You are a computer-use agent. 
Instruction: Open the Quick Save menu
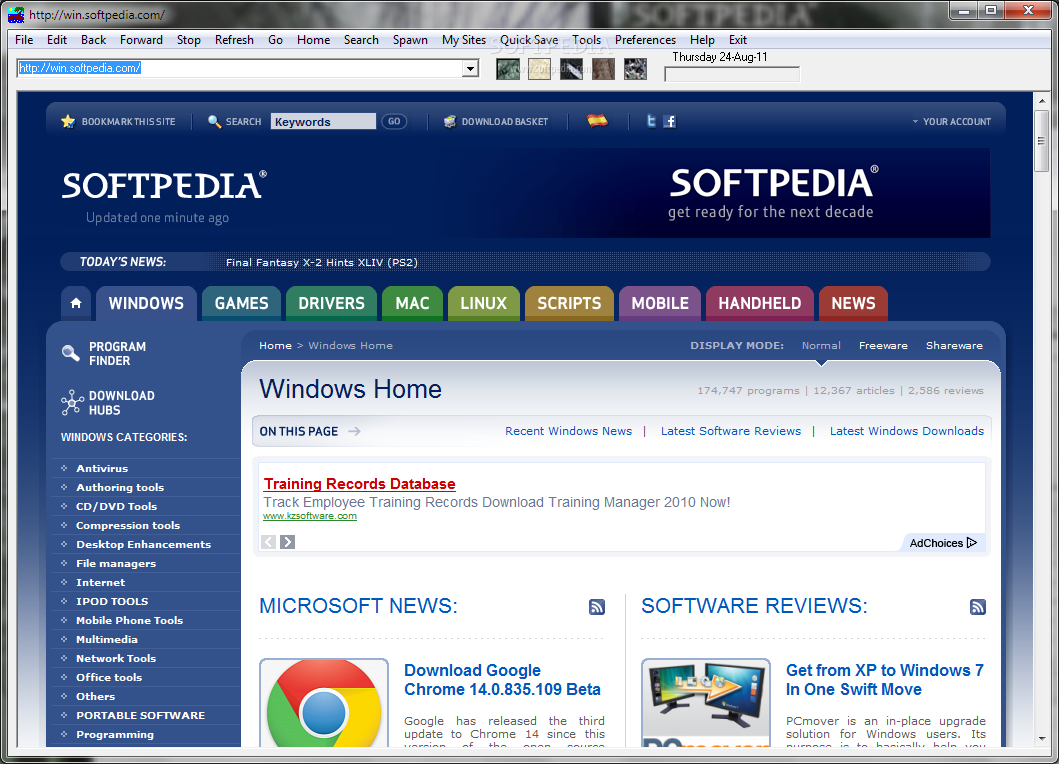529,40
